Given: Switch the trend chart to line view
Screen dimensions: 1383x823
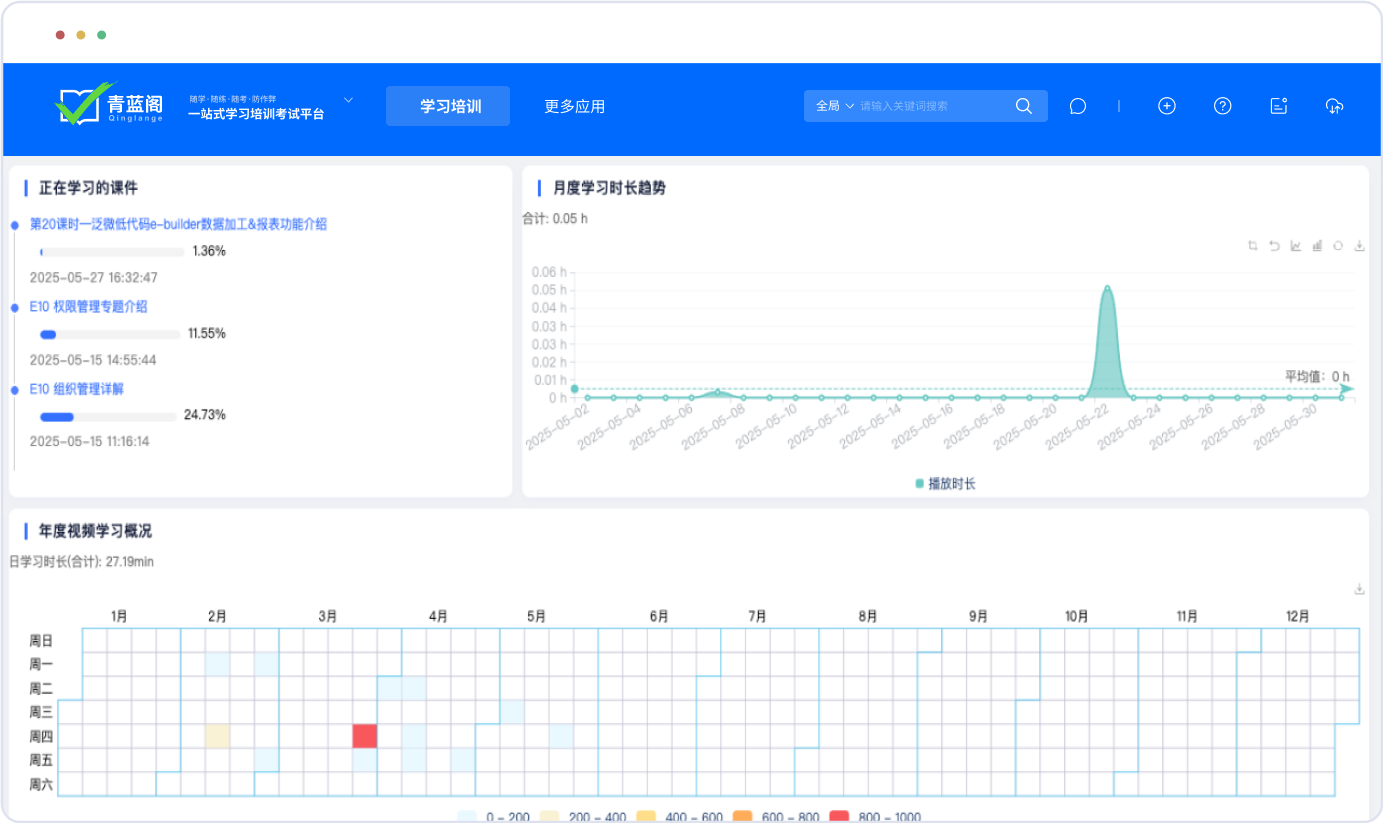Looking at the screenshot, I should tap(1296, 246).
